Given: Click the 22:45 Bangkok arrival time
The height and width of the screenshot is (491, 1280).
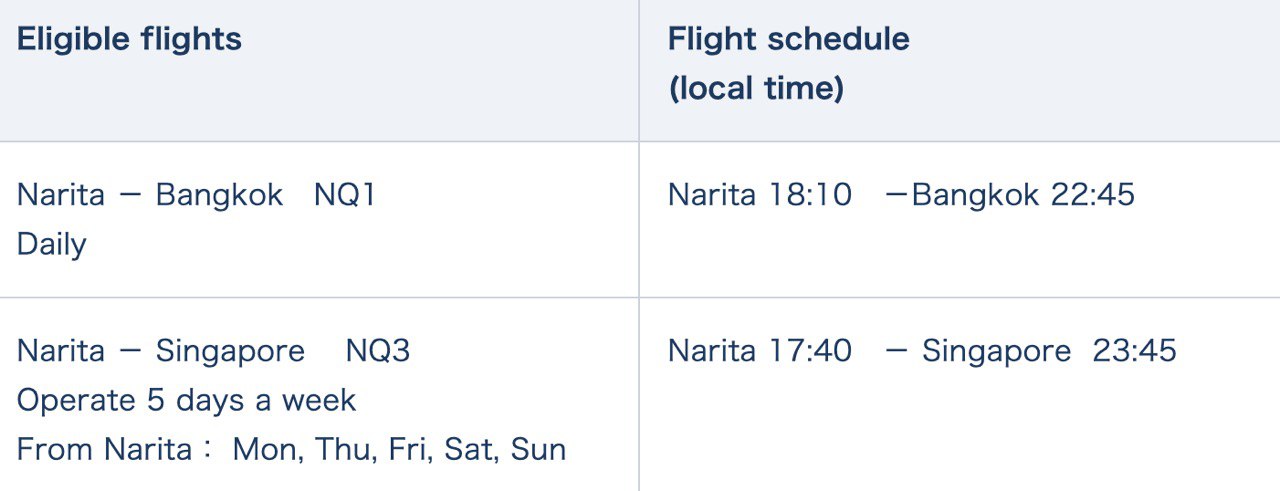Looking at the screenshot, I should 1092,194.
